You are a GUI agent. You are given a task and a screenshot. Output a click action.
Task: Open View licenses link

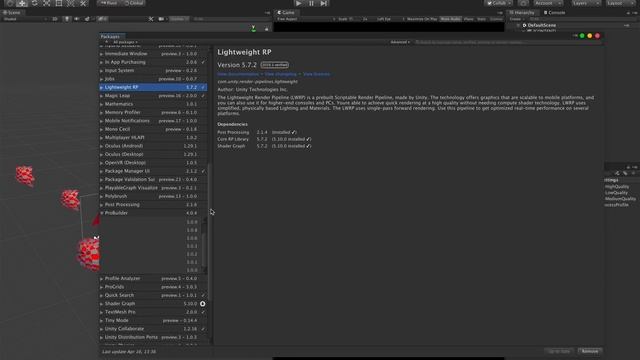pos(316,74)
